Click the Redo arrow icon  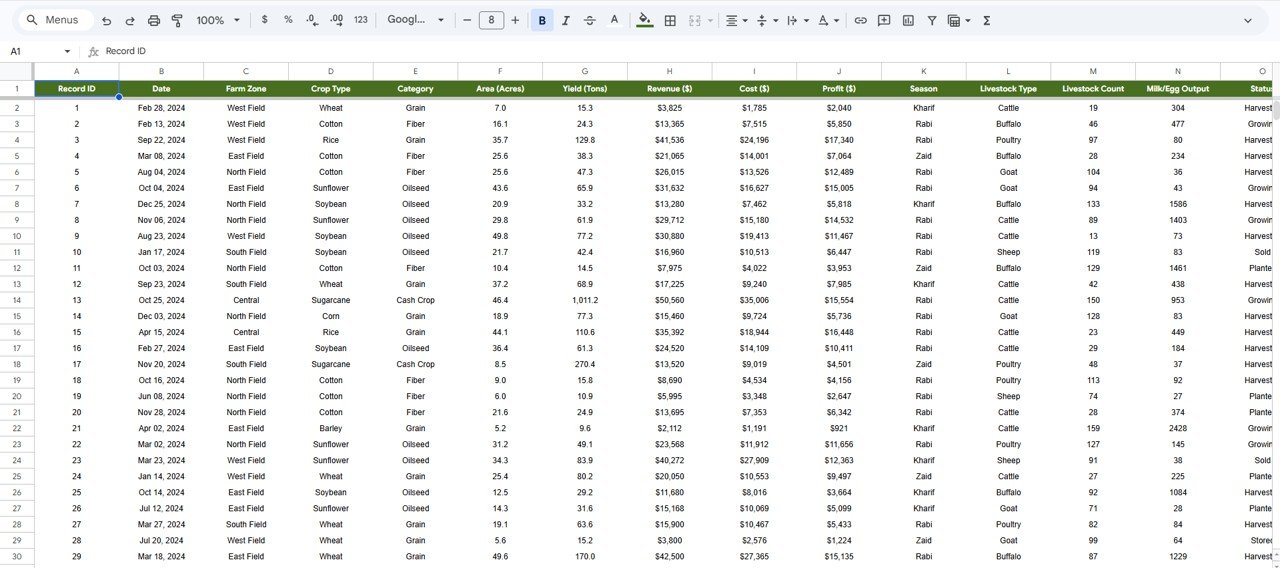(130, 20)
